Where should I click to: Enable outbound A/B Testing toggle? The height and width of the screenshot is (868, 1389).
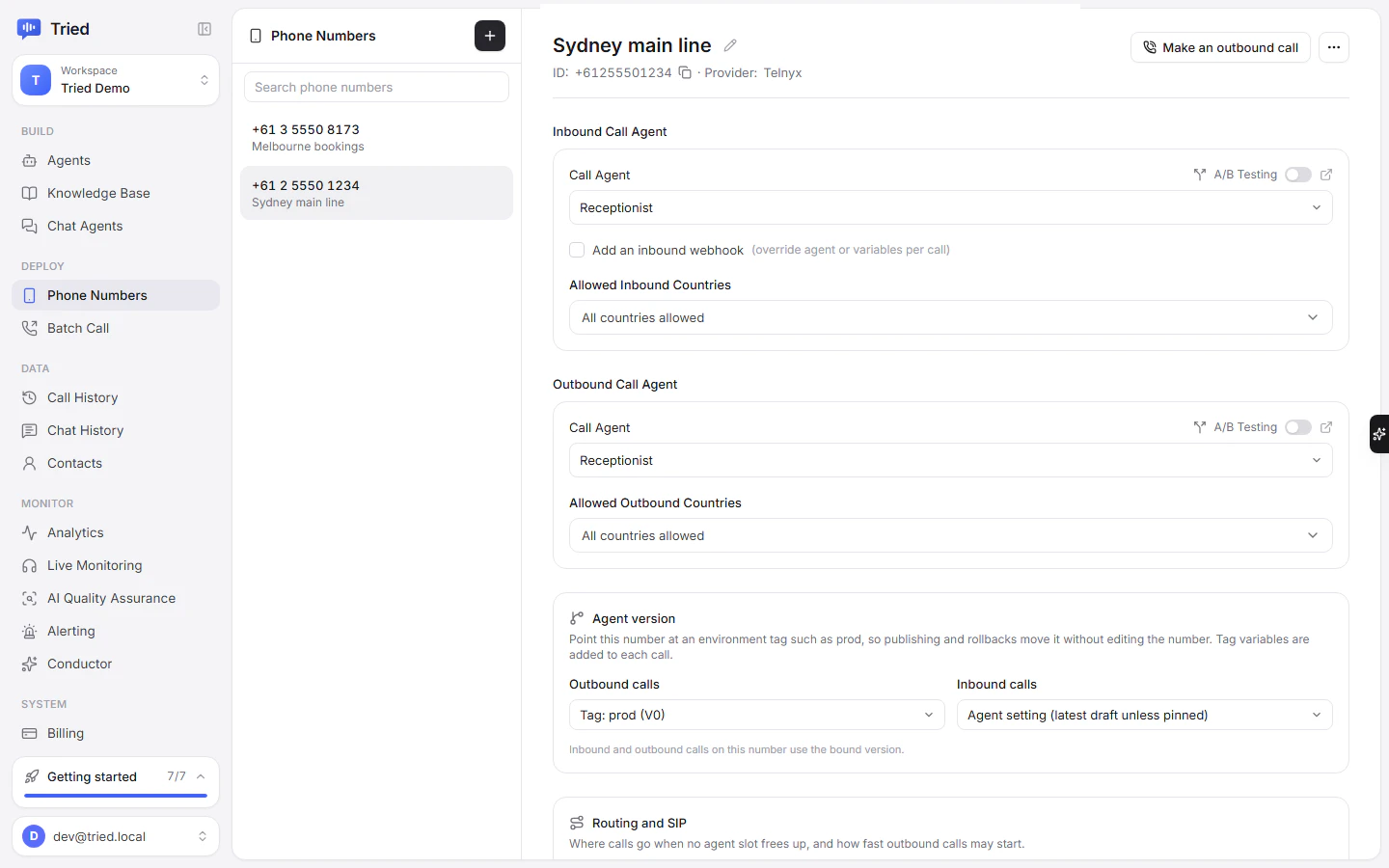point(1298,427)
